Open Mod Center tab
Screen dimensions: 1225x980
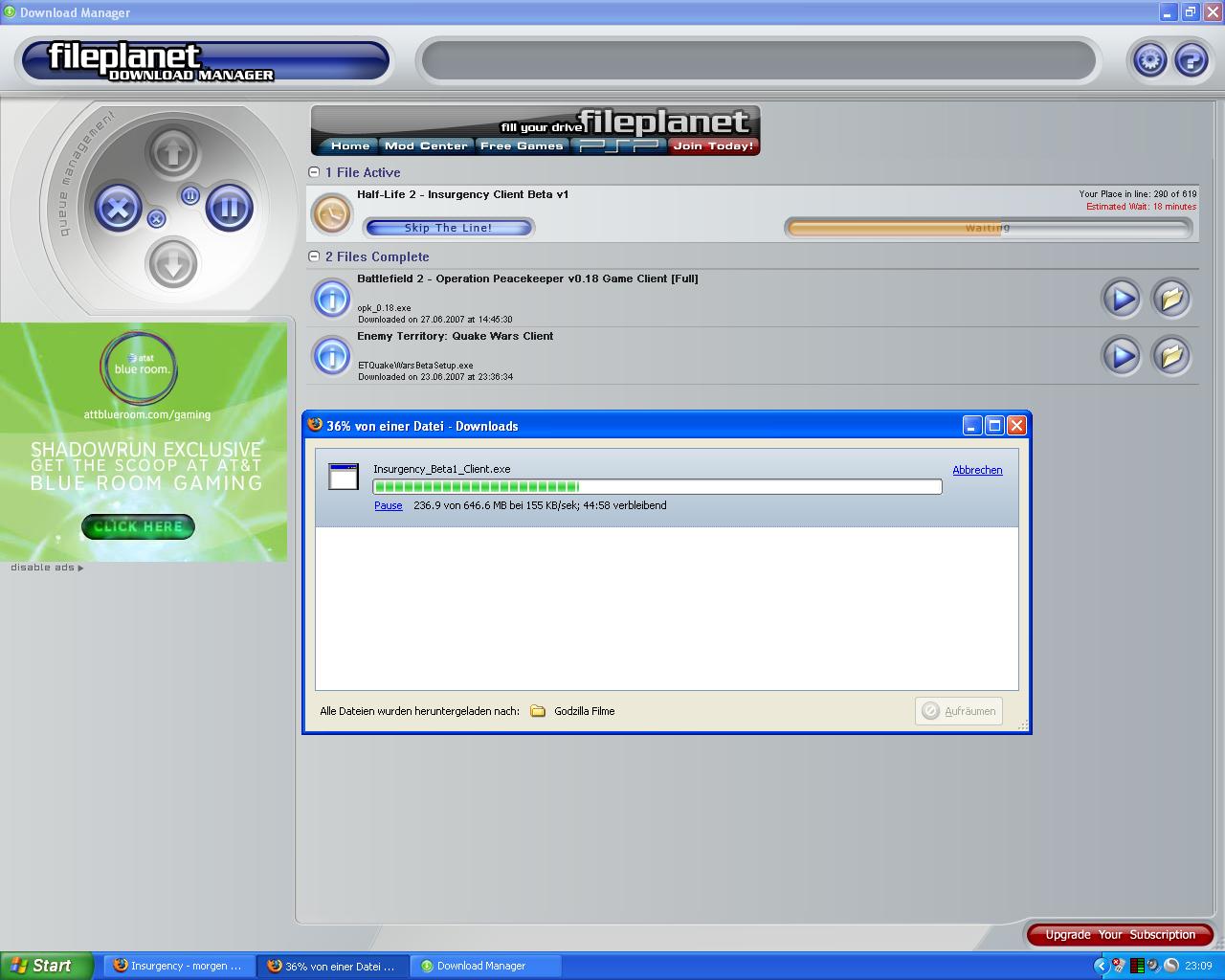[426, 145]
